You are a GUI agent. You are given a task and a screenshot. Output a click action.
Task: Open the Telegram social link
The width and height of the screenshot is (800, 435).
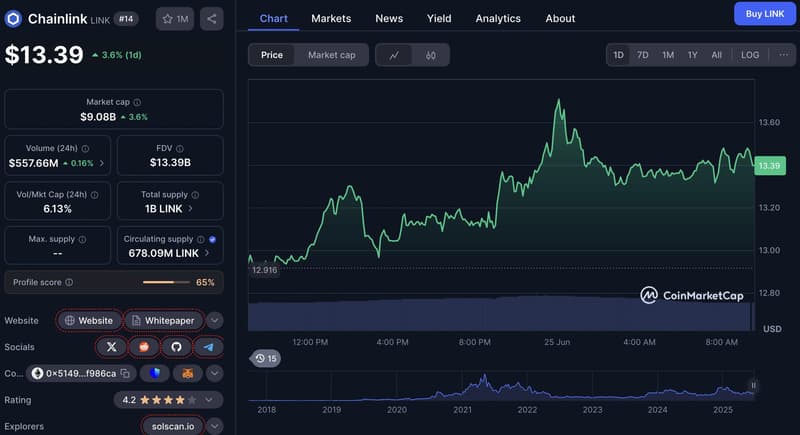pos(208,347)
